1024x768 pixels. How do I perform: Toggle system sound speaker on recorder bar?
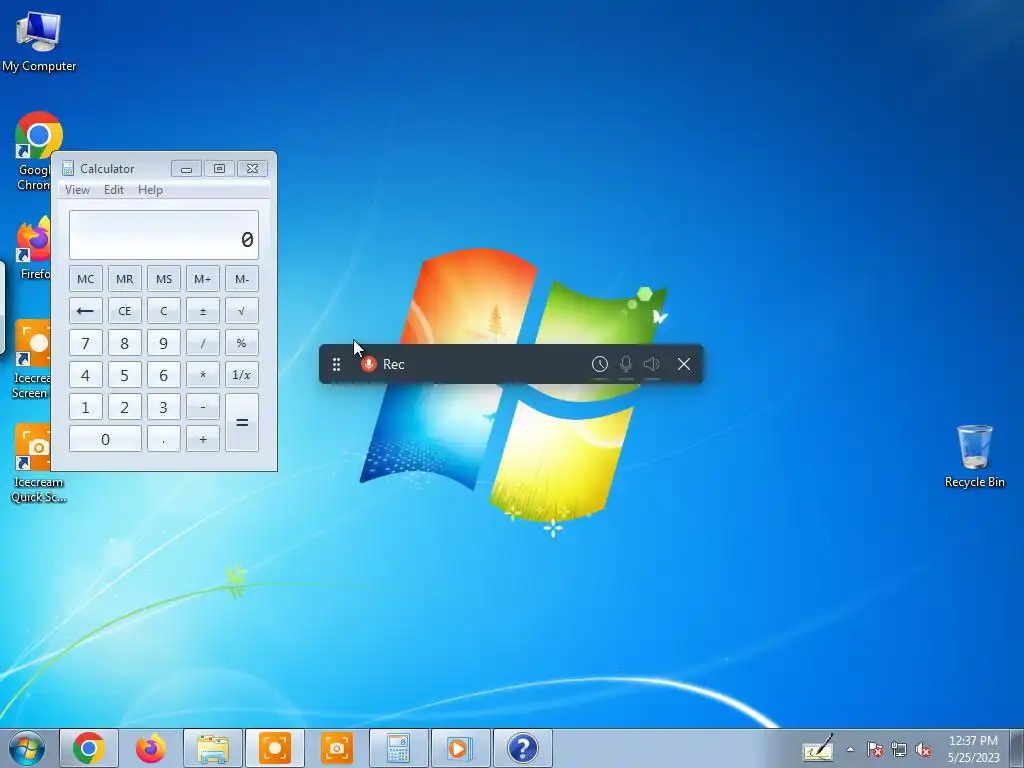tap(652, 364)
